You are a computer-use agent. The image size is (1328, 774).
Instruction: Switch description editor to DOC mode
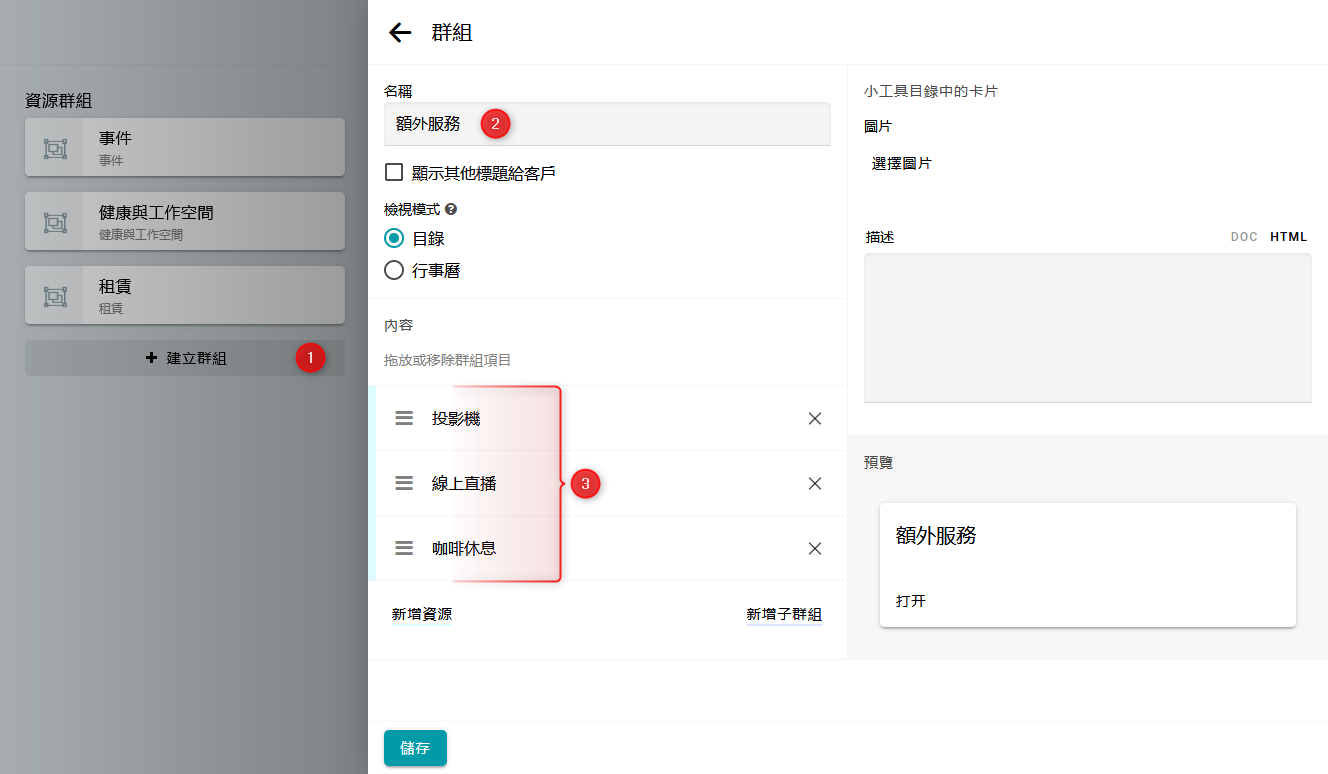(1244, 237)
